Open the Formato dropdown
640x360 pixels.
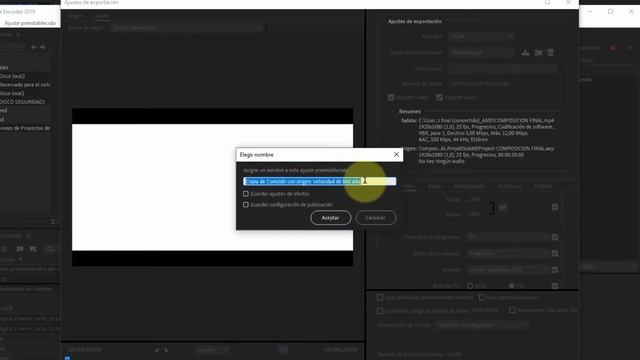(481, 36)
